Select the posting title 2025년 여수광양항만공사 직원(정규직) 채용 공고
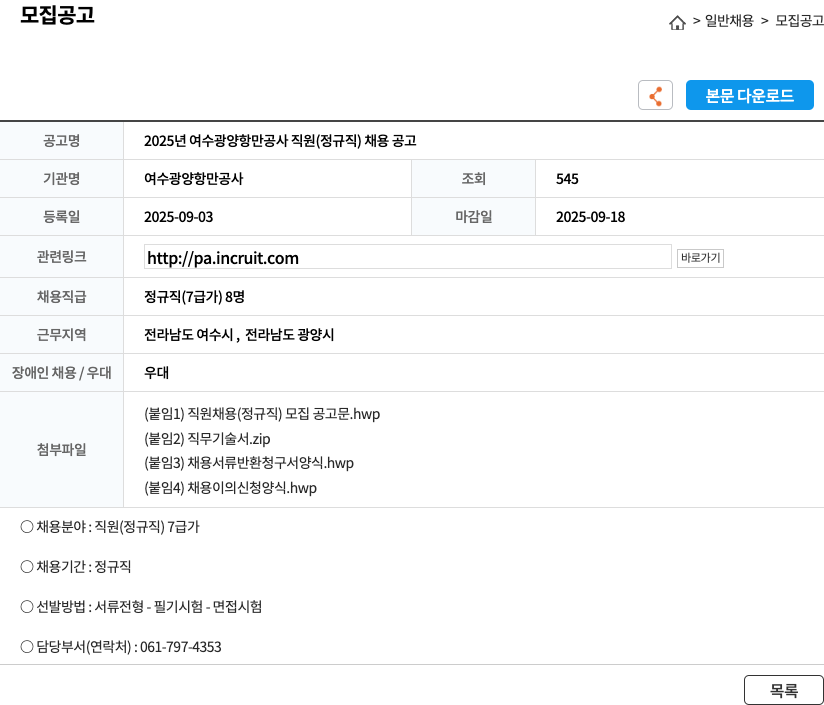This screenshot has height=705, width=824. pos(280,141)
